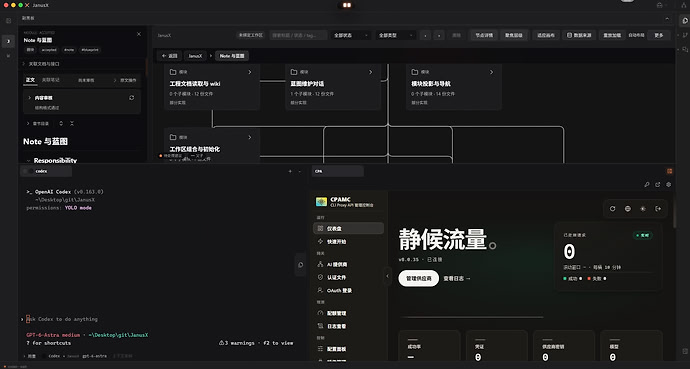Image resolution: width=690 pixels, height=369 pixels.
Task: Open the 工程文档读取与 wiki module chevron
Action: [x=250, y=72]
